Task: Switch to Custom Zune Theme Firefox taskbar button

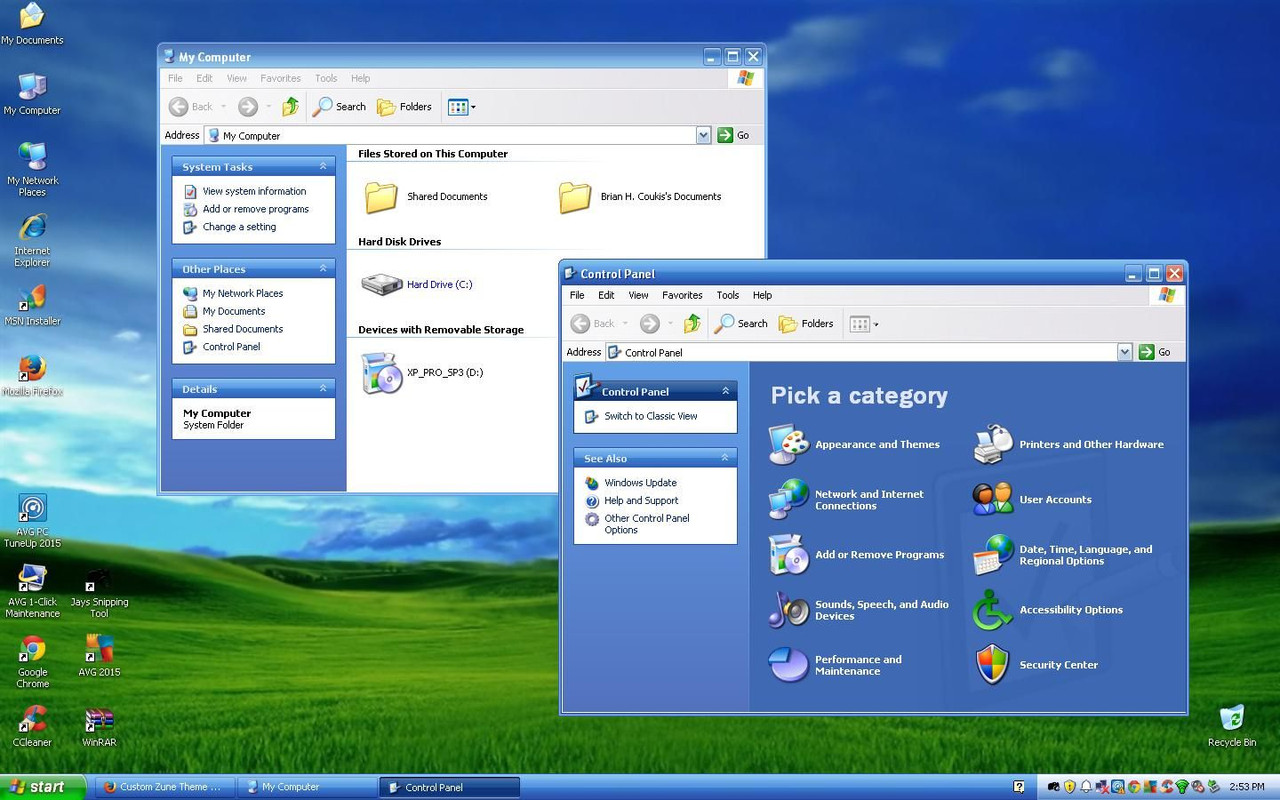Action: pos(166,787)
